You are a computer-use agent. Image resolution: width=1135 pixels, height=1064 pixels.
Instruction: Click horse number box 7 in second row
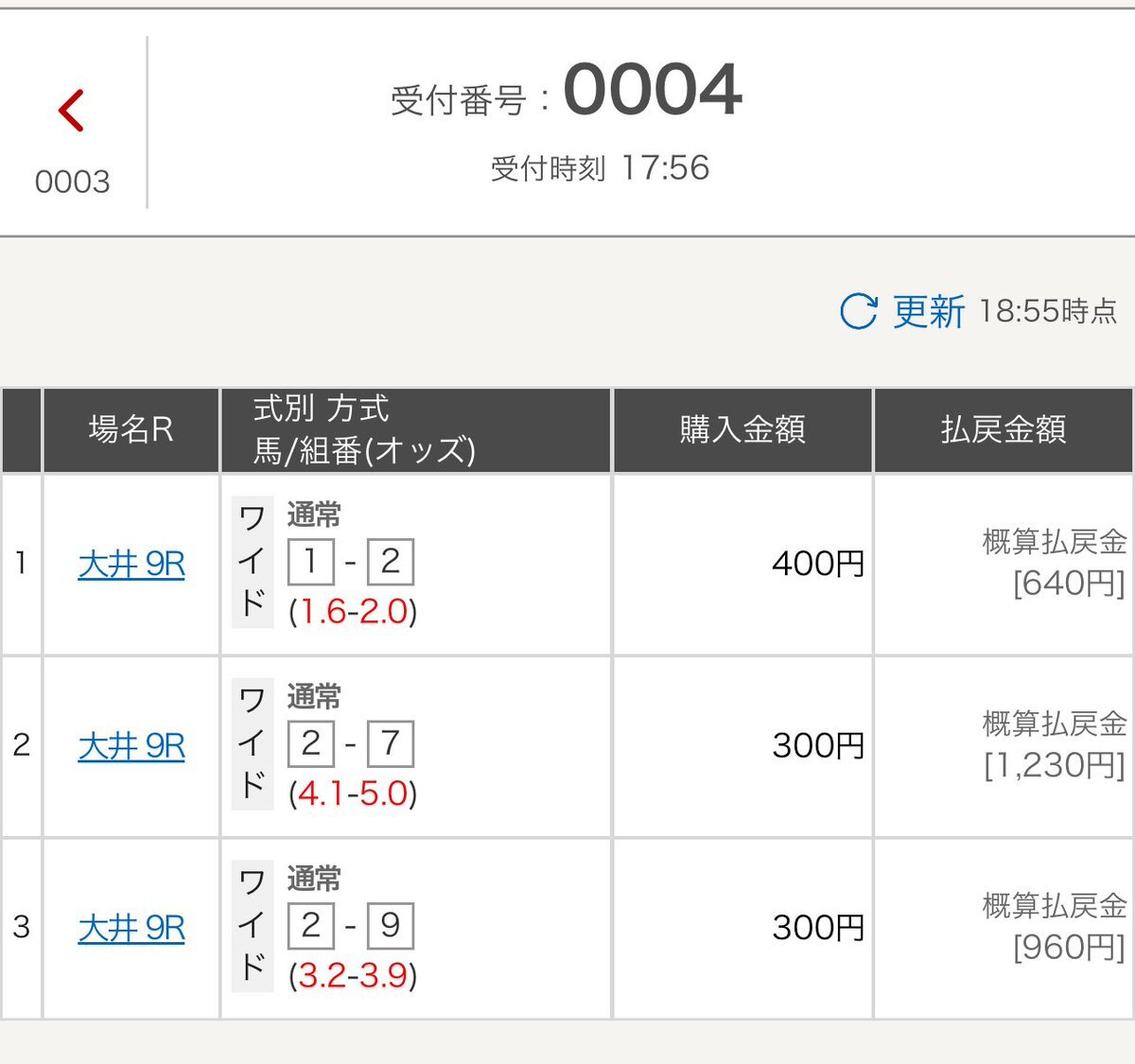pyautogui.click(x=391, y=743)
